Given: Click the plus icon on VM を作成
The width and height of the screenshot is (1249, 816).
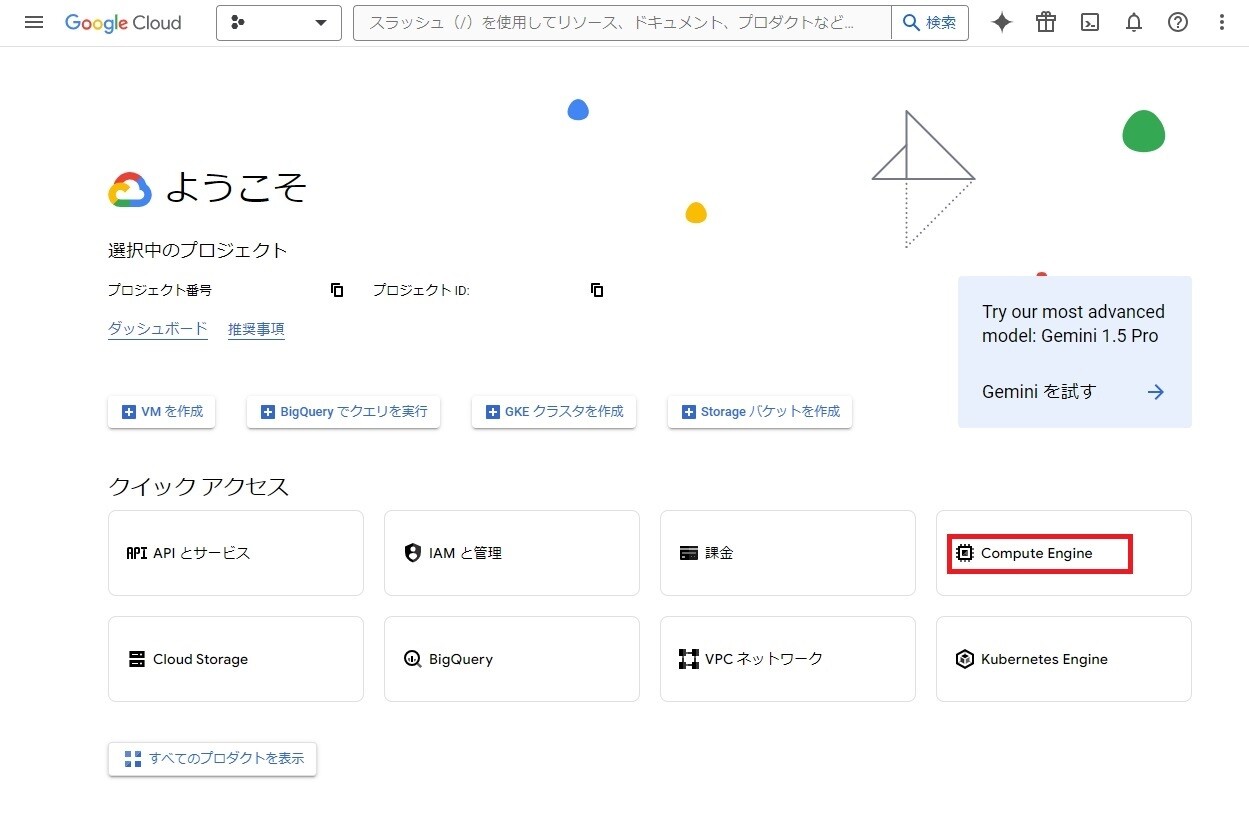Looking at the screenshot, I should point(128,412).
